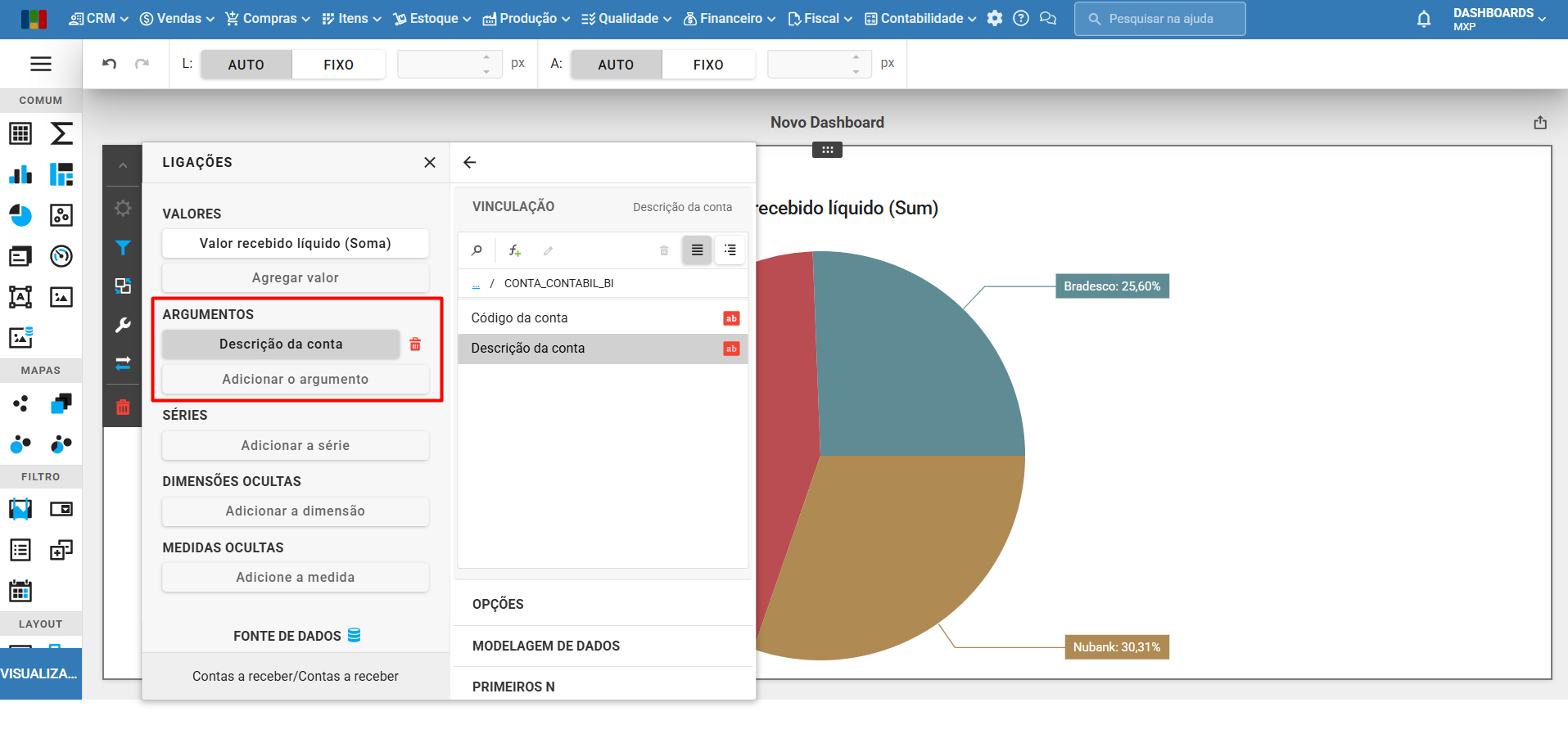This screenshot has width=1568, height=734.
Task: Click the Agregar valor button
Action: pyautogui.click(x=296, y=278)
